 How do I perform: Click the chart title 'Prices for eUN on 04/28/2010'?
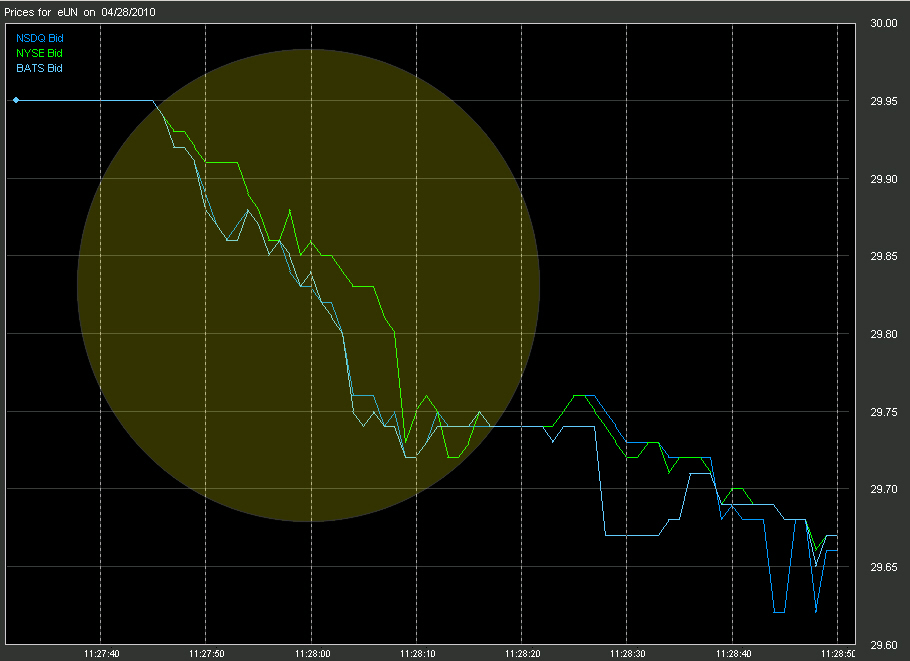(x=80, y=12)
